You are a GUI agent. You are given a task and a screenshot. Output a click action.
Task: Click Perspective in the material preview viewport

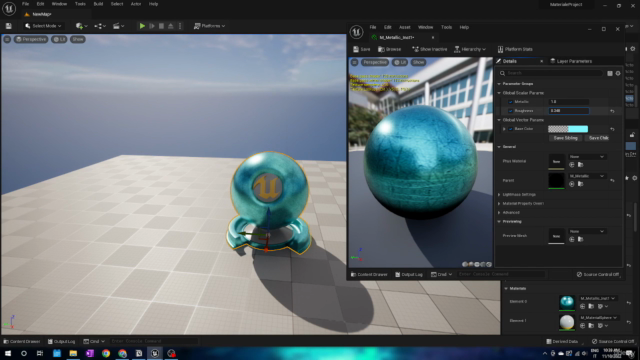coord(375,62)
